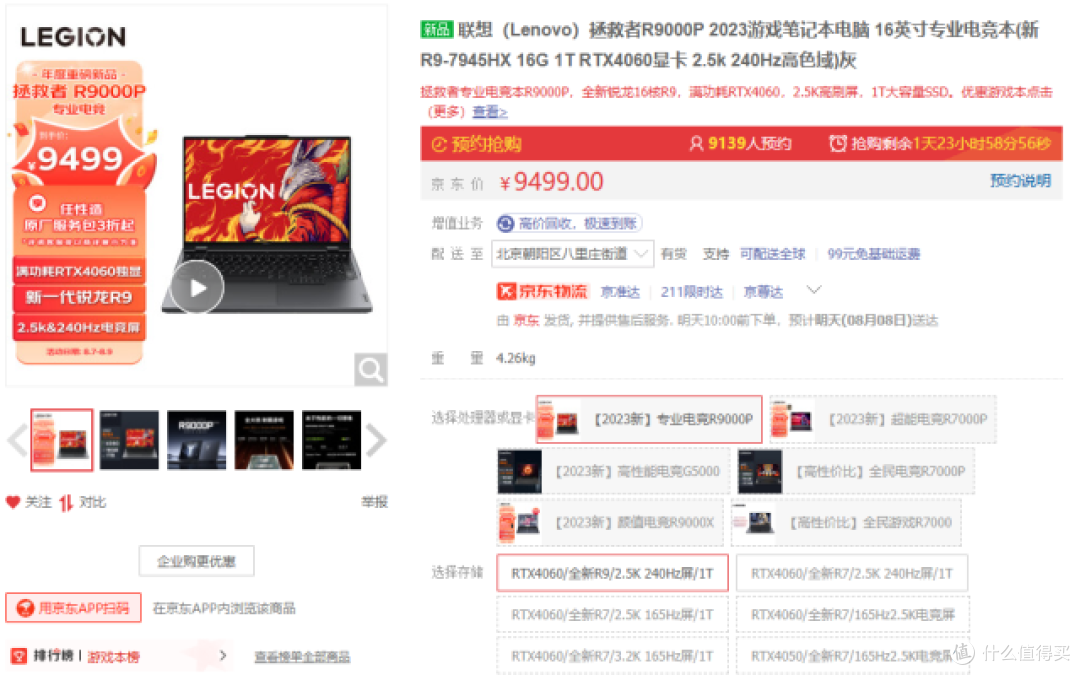Screen dimensions: 1080x675
Task: Click the 企业购更优惠 button
Action: coord(196,561)
